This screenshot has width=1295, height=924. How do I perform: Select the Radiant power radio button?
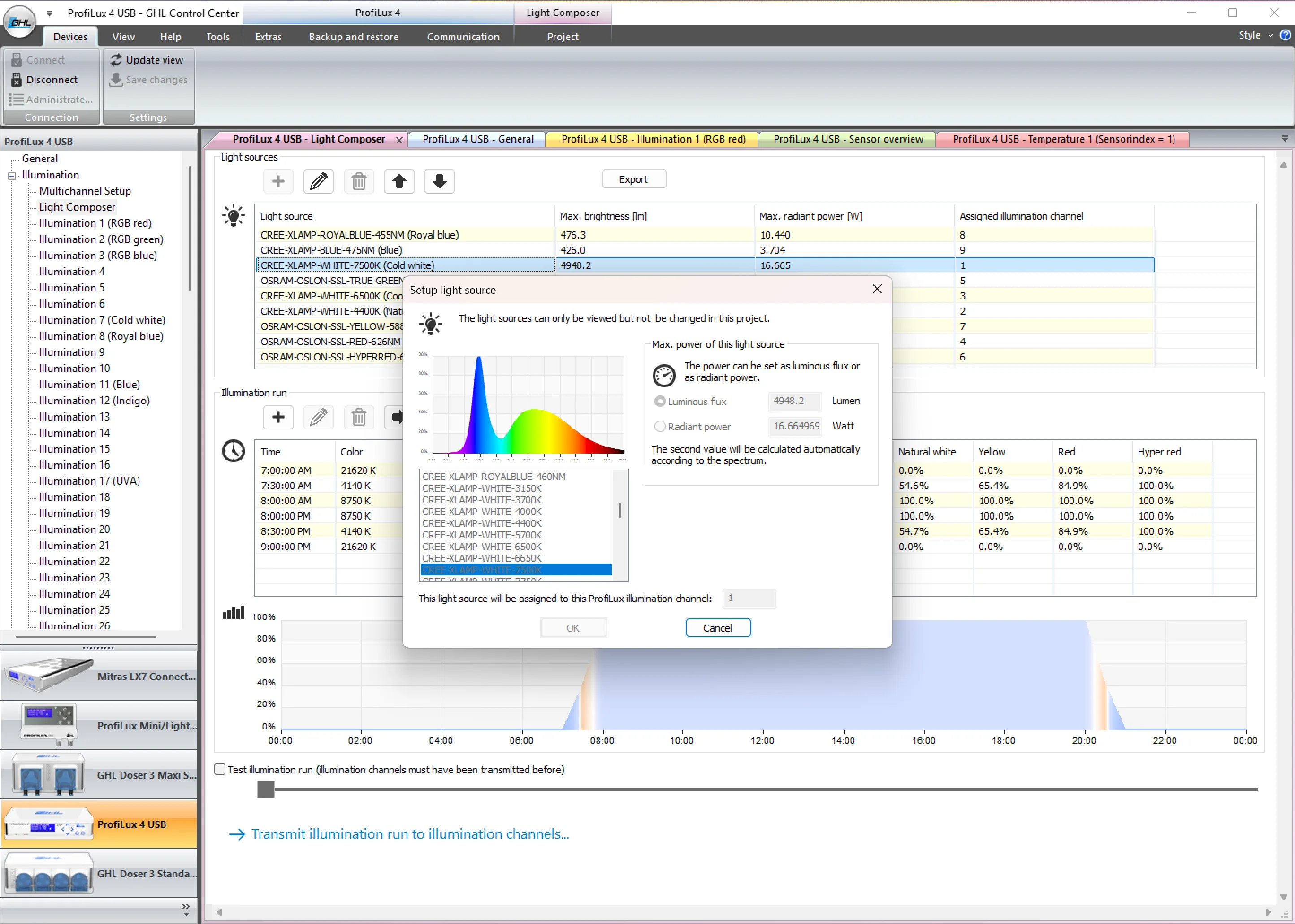pyautogui.click(x=660, y=426)
